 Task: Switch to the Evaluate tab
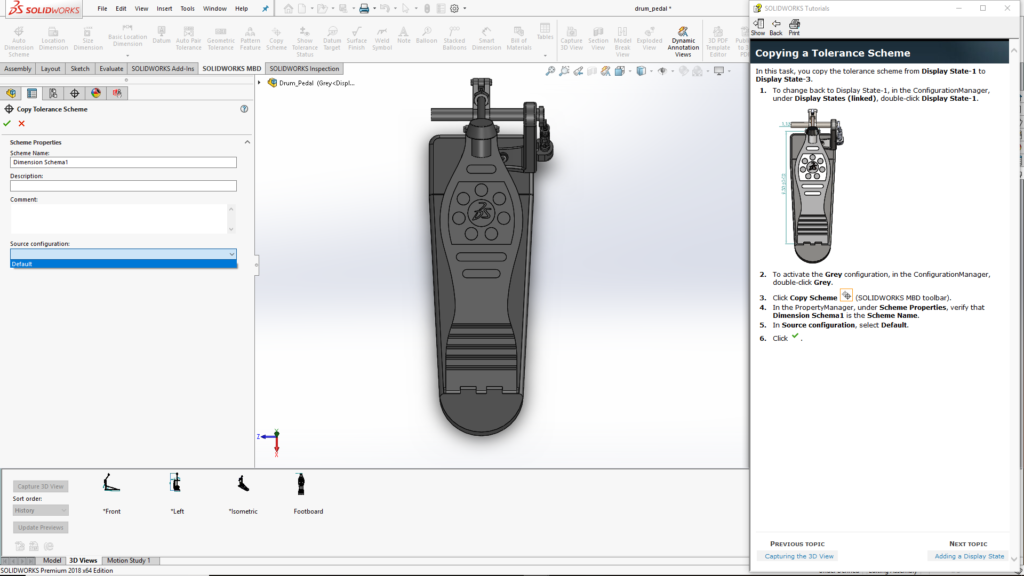pos(111,69)
